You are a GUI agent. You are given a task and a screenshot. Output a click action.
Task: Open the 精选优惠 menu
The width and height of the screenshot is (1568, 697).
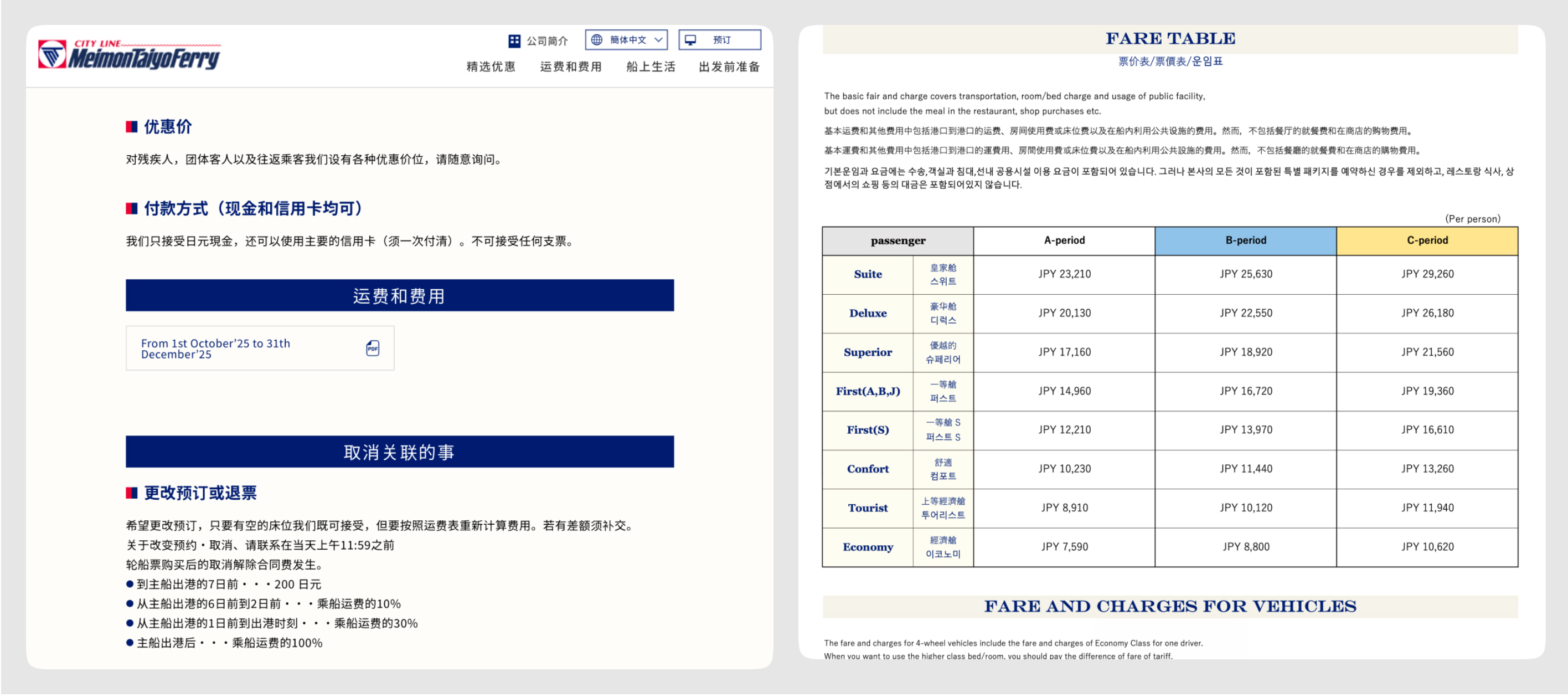491,66
